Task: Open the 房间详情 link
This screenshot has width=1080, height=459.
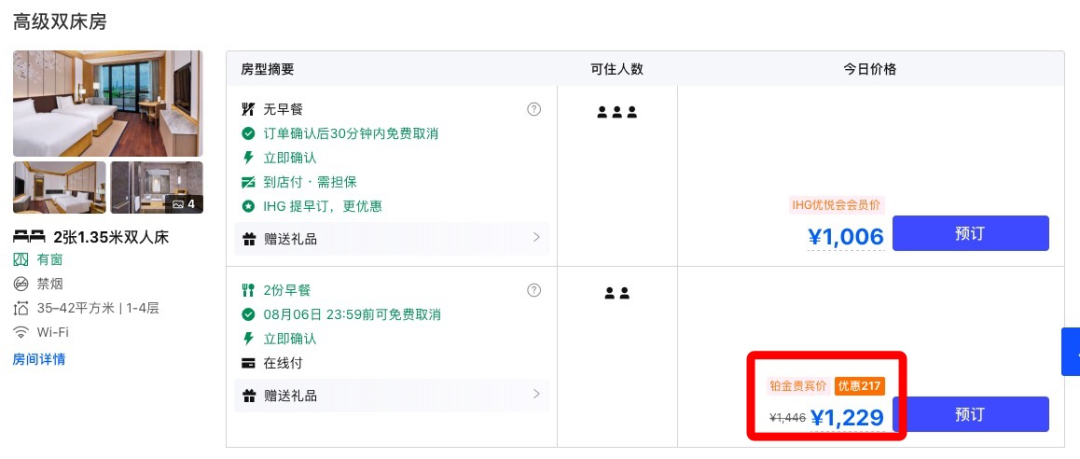Action: (39, 359)
